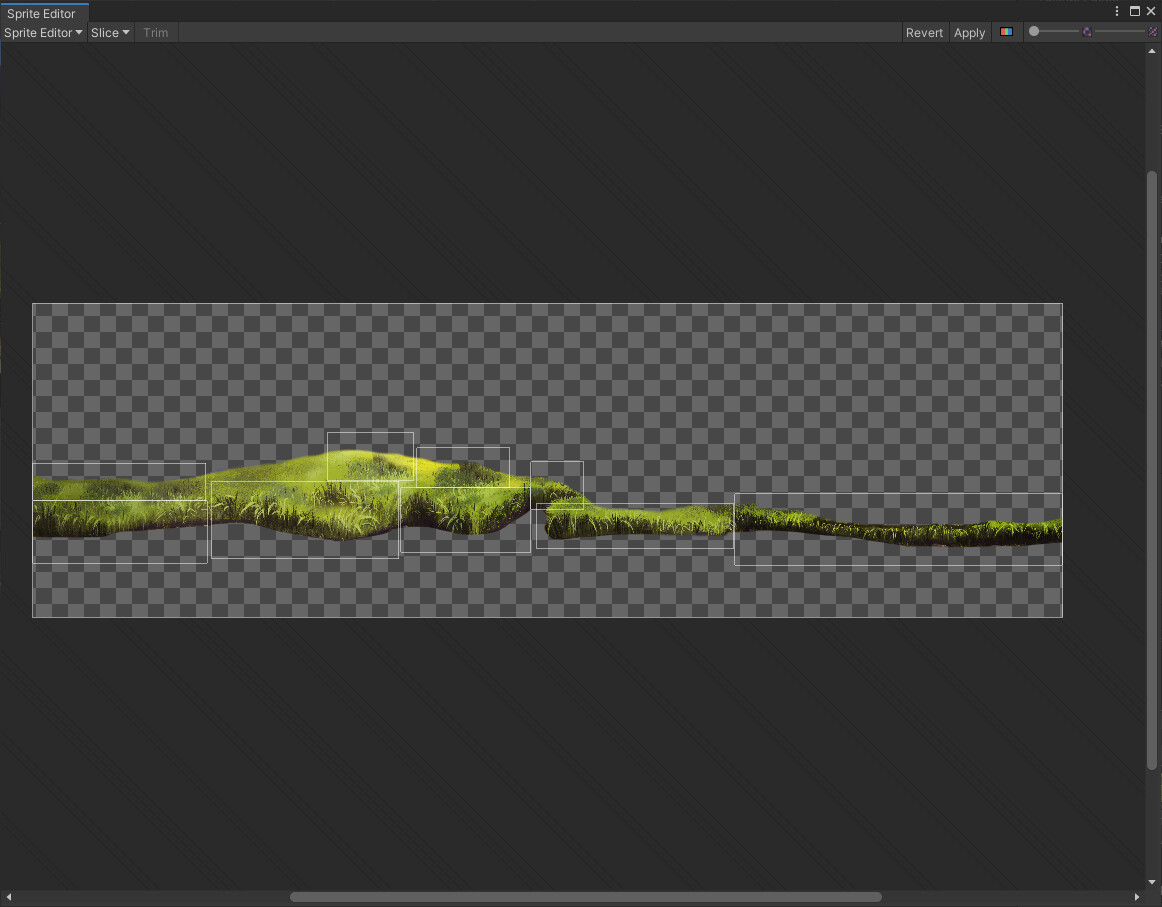
Task: Click the horizontal scrollbar left arrow
Action: [7, 897]
